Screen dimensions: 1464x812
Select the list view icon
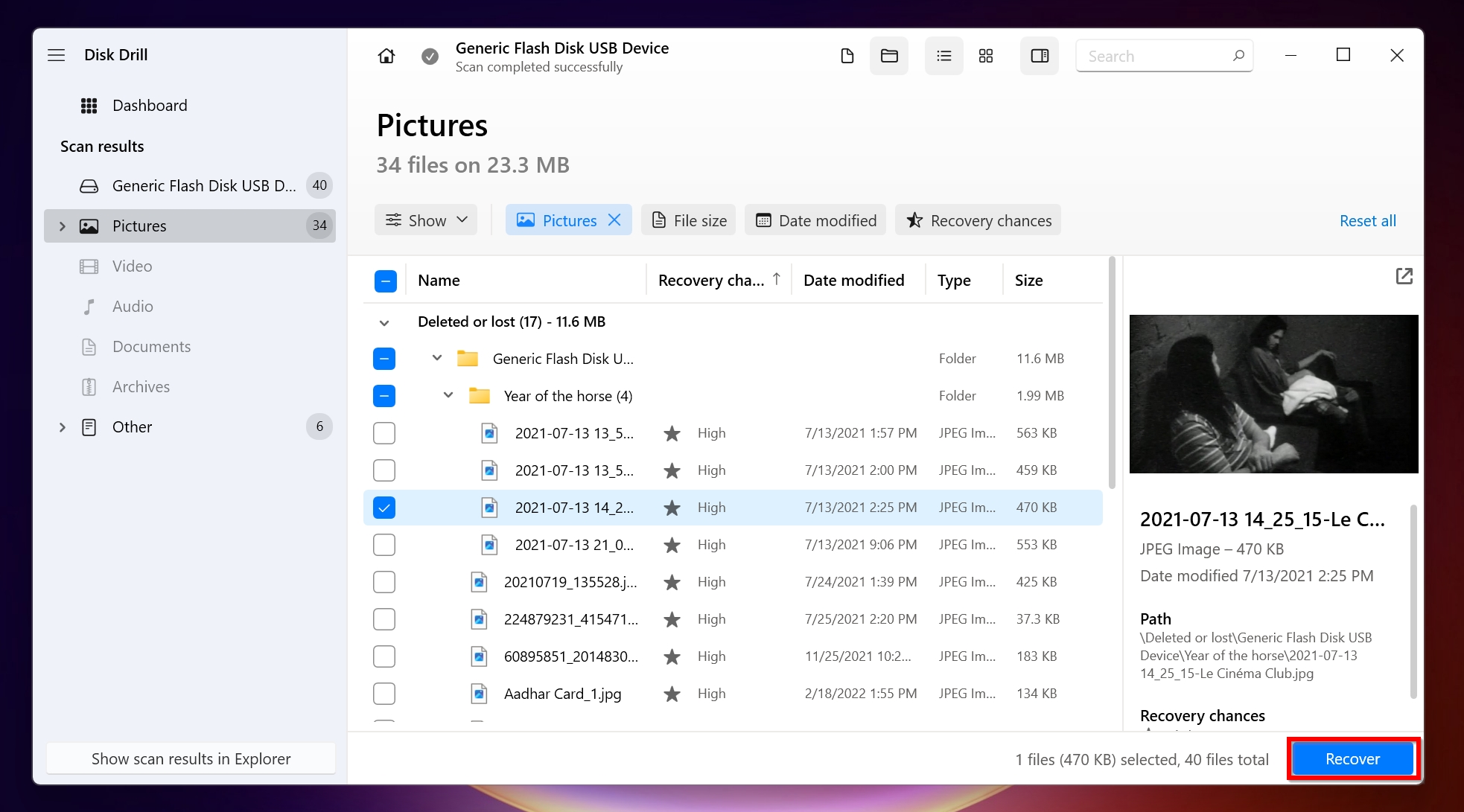click(944, 56)
